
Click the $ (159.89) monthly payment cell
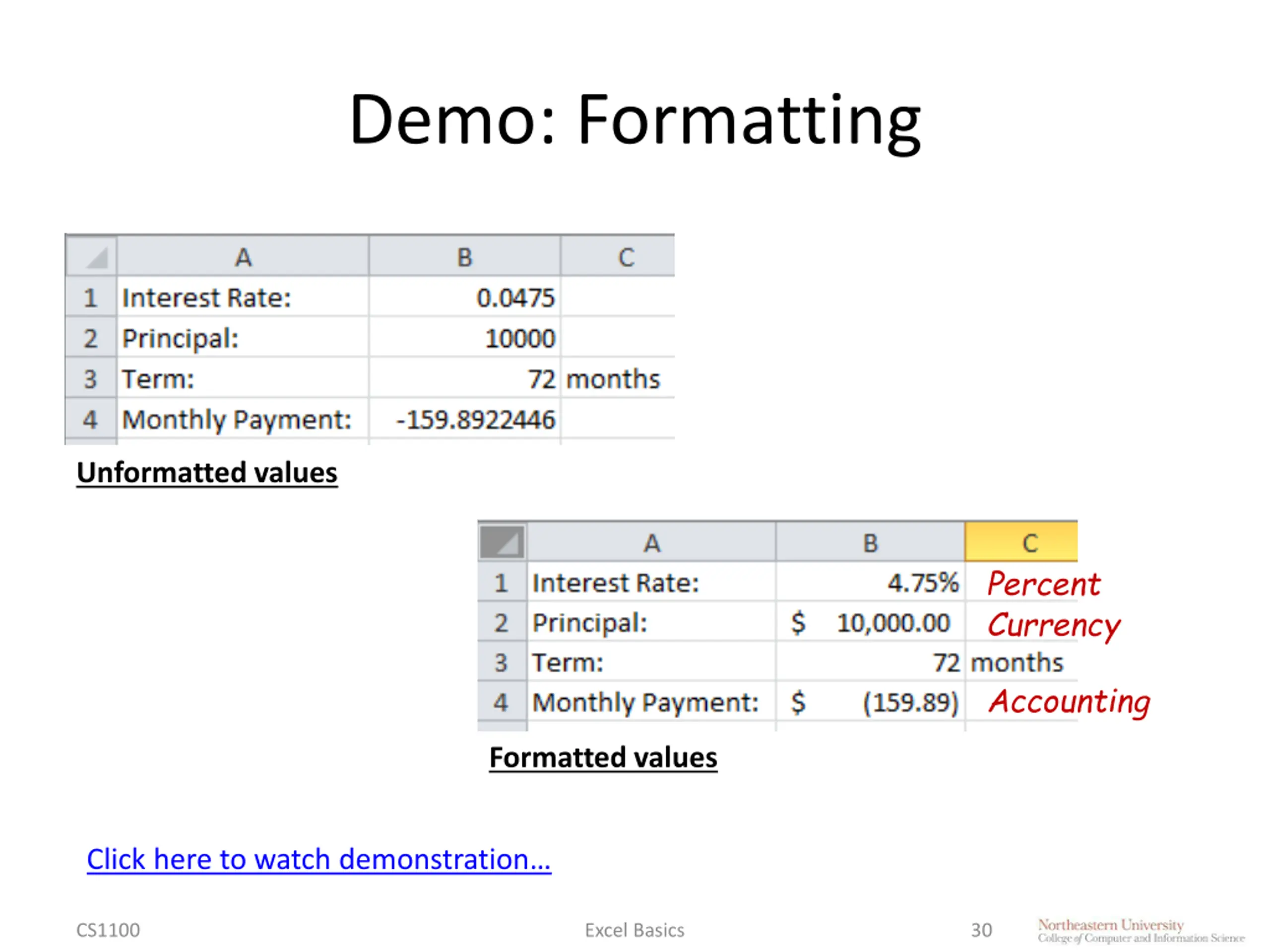click(x=870, y=702)
